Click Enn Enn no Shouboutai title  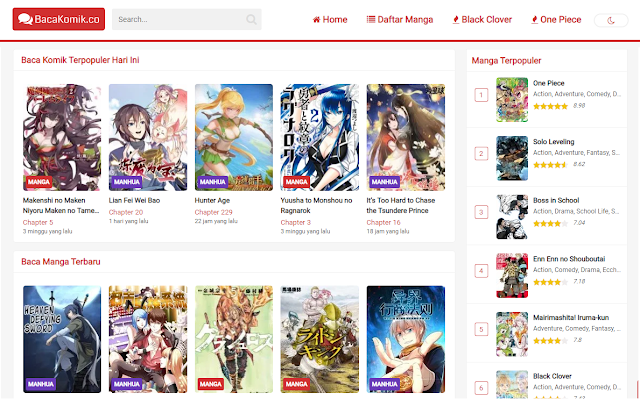[569, 259]
